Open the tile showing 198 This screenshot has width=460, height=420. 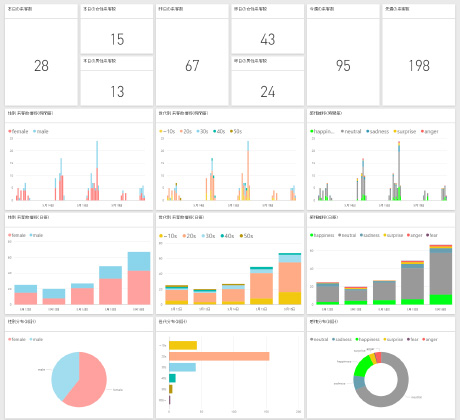(x=419, y=55)
